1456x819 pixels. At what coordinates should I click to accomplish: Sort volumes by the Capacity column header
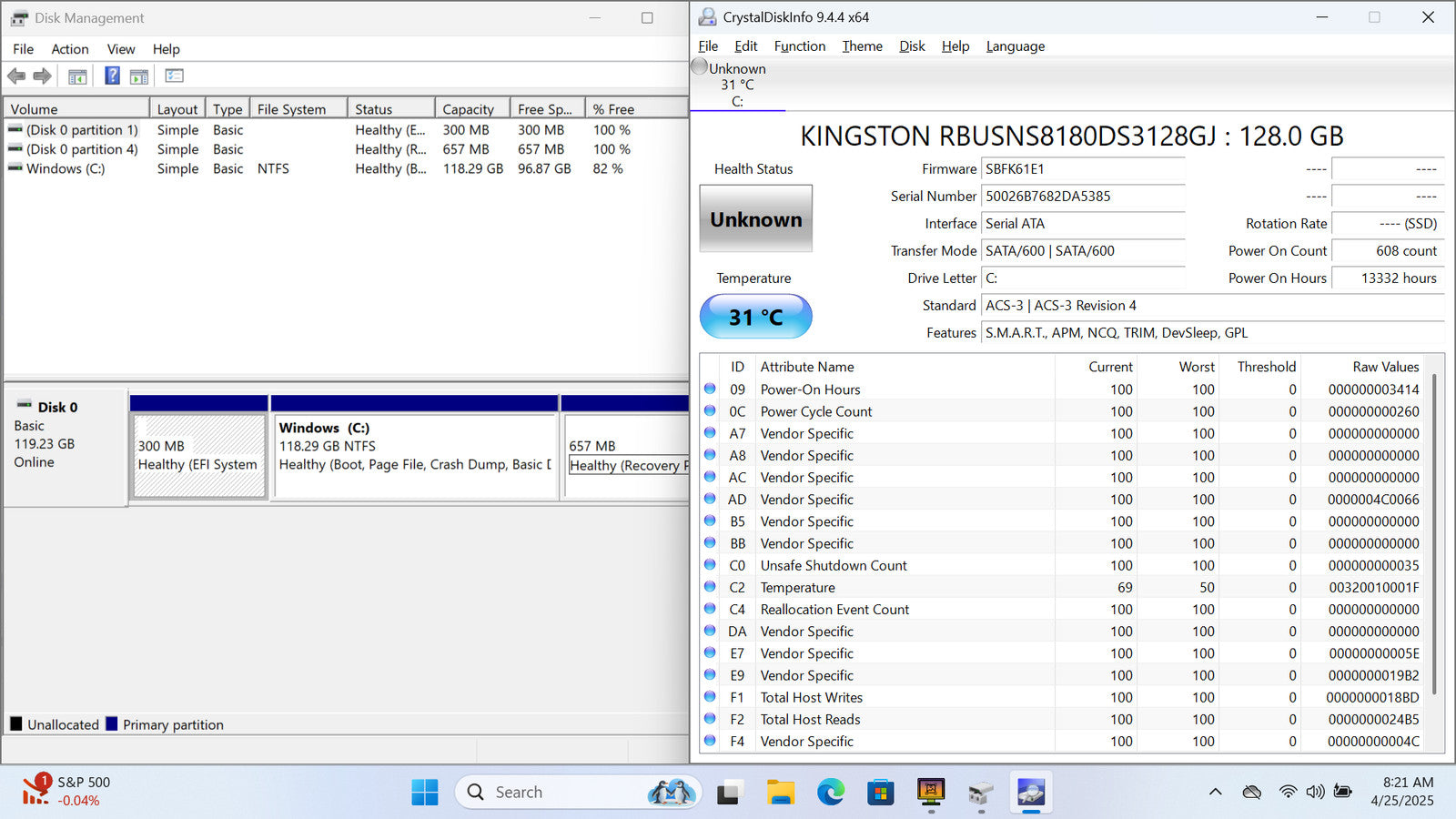click(x=469, y=109)
